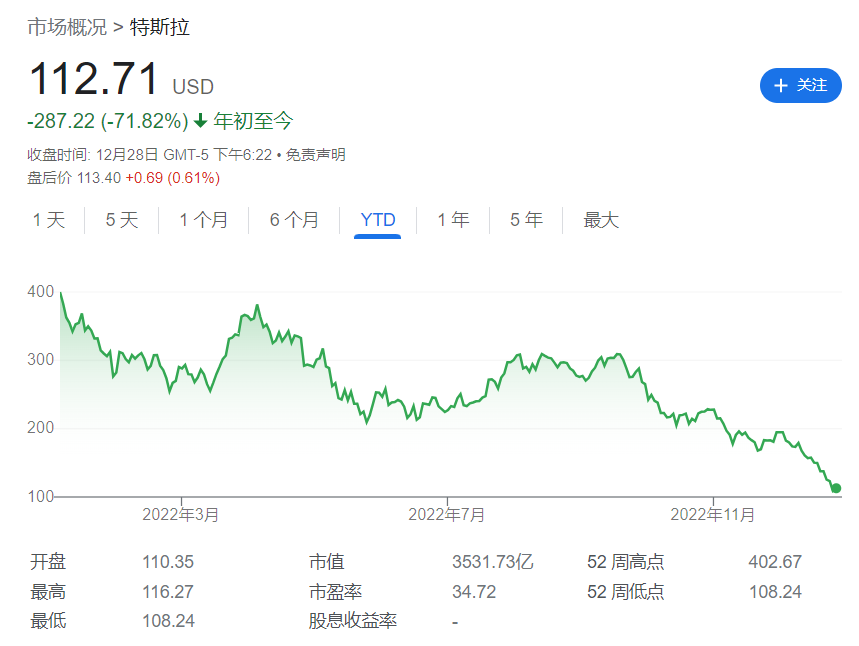
Task: Click the +0.69 (0.61%) after-hours change
Action: click(173, 178)
